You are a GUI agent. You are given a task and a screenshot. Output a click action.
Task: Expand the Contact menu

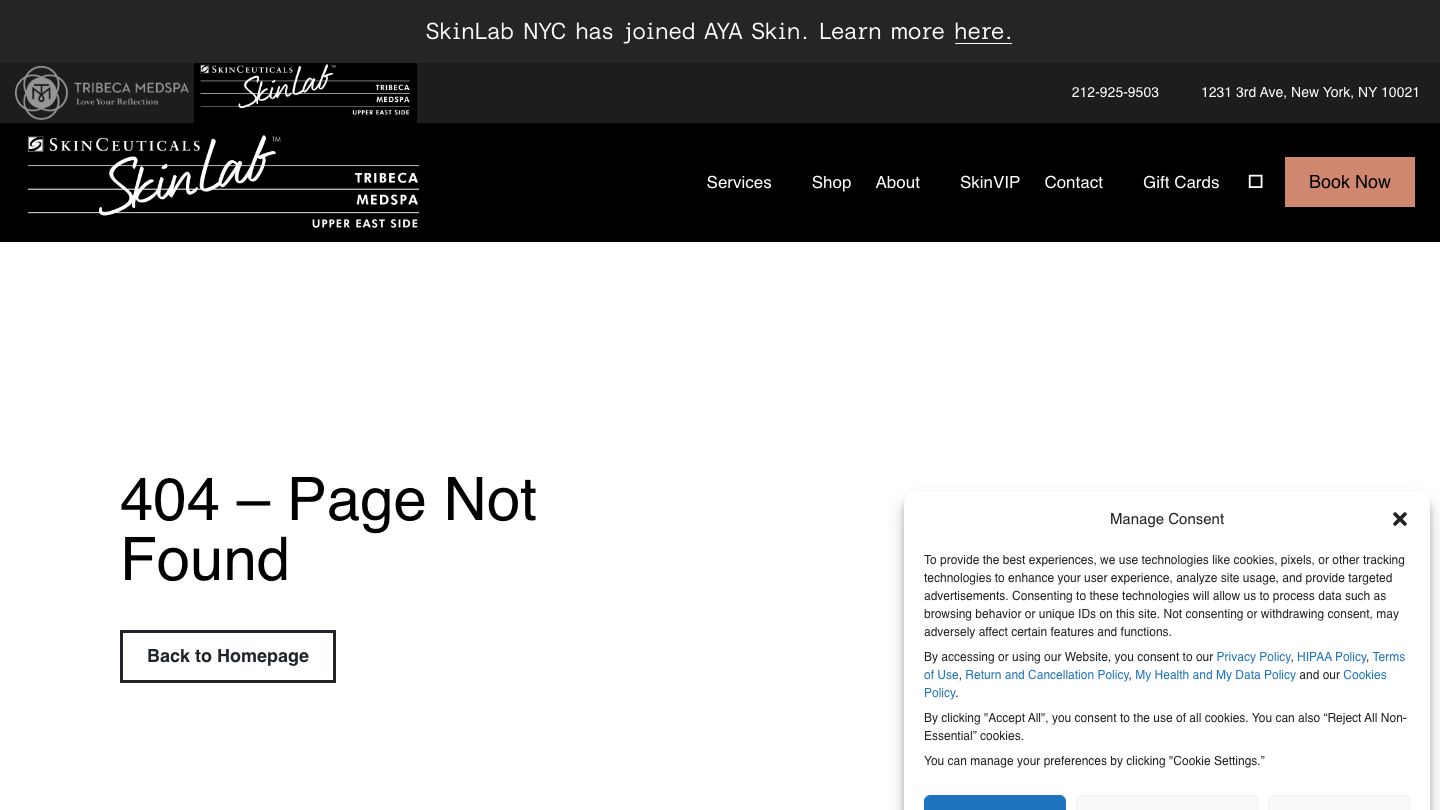[x=1073, y=182]
